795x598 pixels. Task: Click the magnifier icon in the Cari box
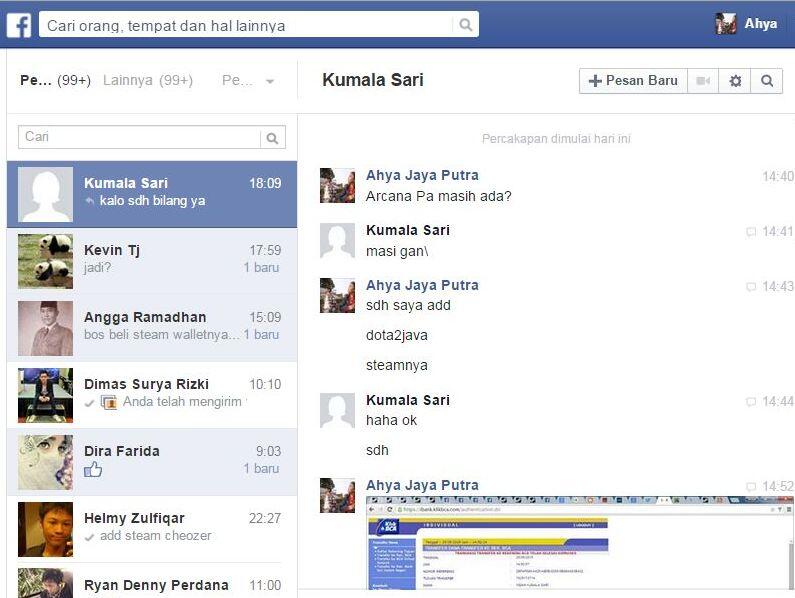pyautogui.click(x=272, y=138)
